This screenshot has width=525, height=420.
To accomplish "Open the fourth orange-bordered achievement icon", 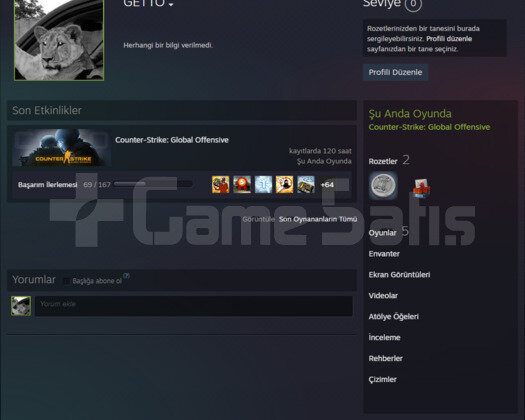I will pos(285,185).
